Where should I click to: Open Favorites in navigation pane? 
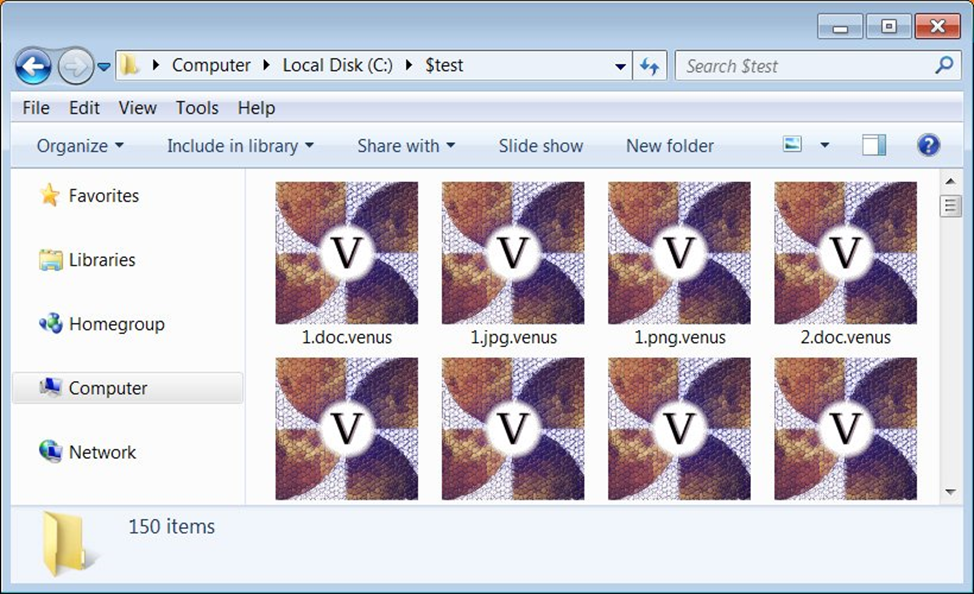coord(104,196)
